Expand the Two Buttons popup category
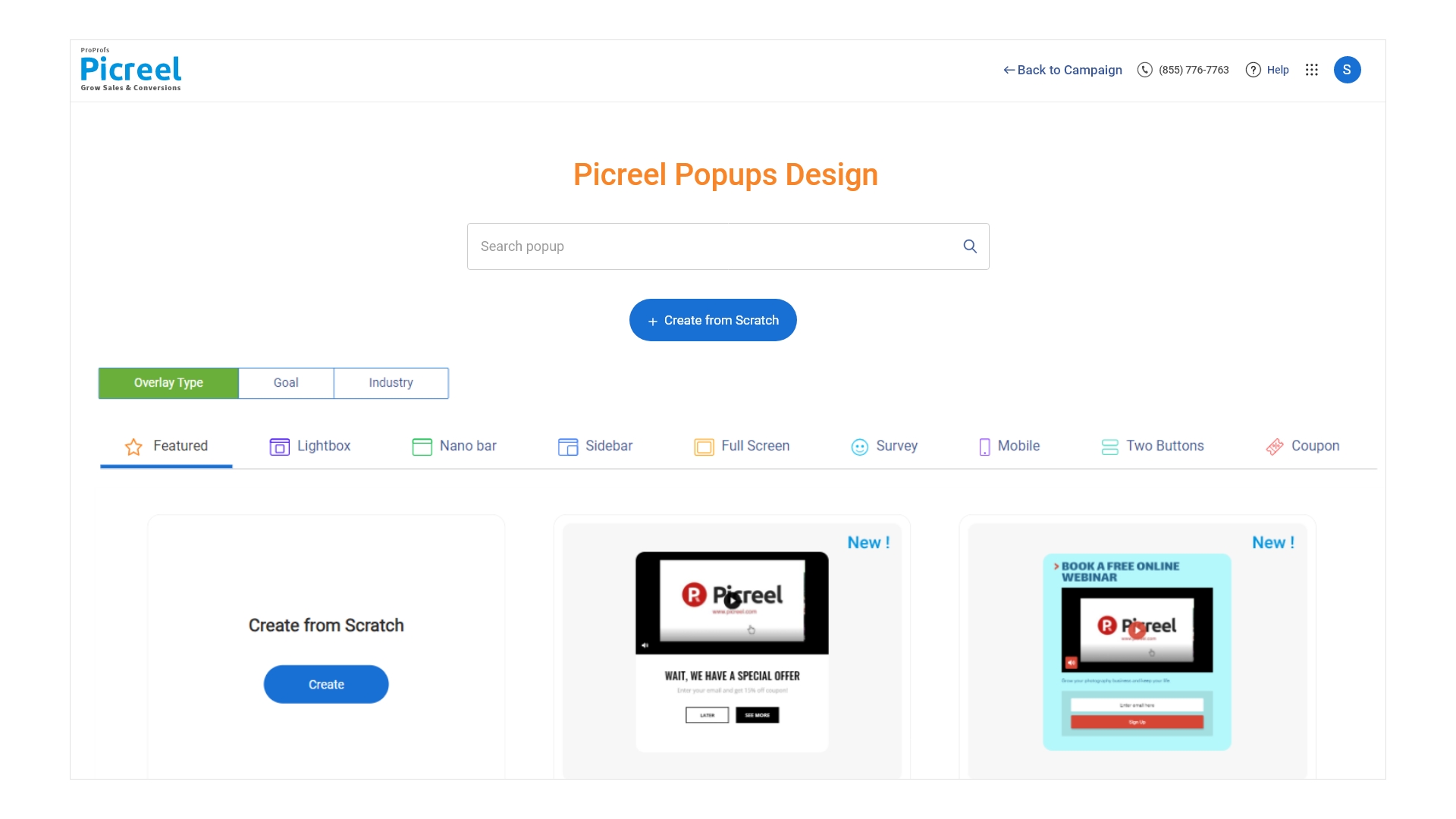This screenshot has height=819, width=1456. 1152,445
